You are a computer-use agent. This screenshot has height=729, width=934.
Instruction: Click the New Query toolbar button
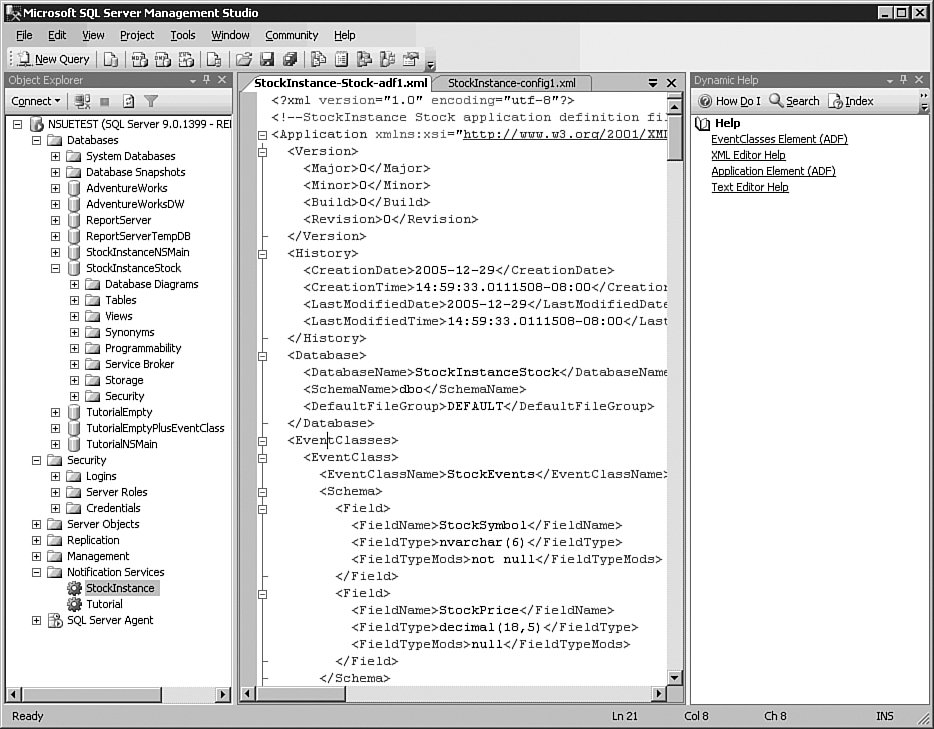[x=53, y=59]
